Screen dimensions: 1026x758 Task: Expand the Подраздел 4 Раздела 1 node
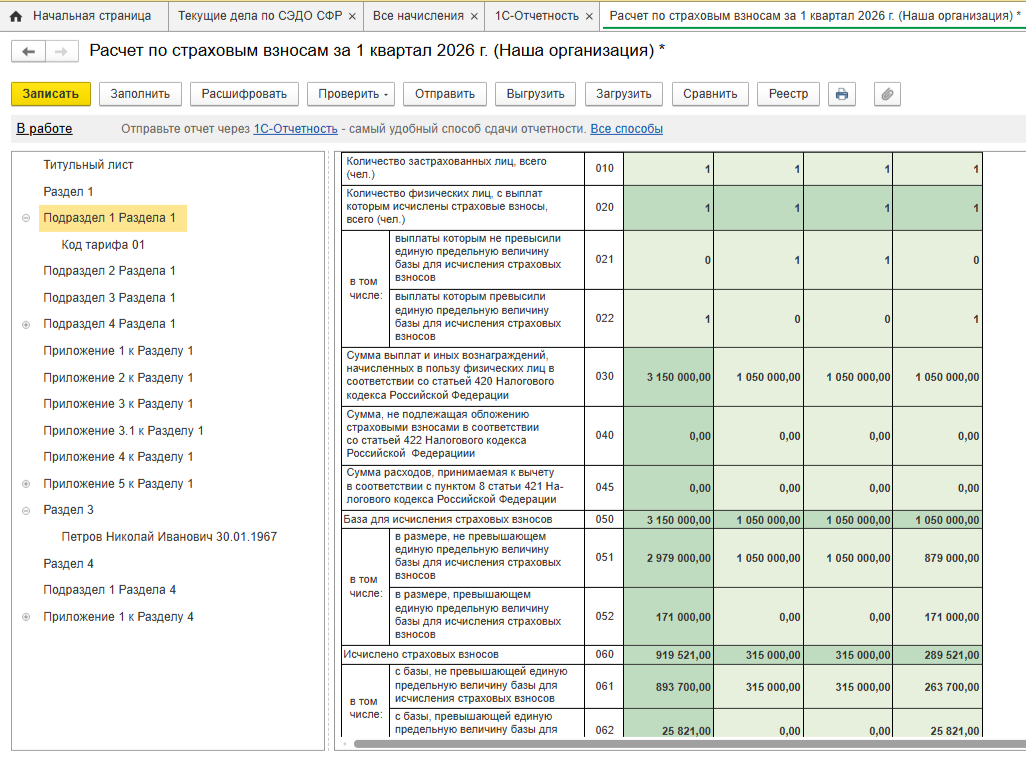coord(26,325)
